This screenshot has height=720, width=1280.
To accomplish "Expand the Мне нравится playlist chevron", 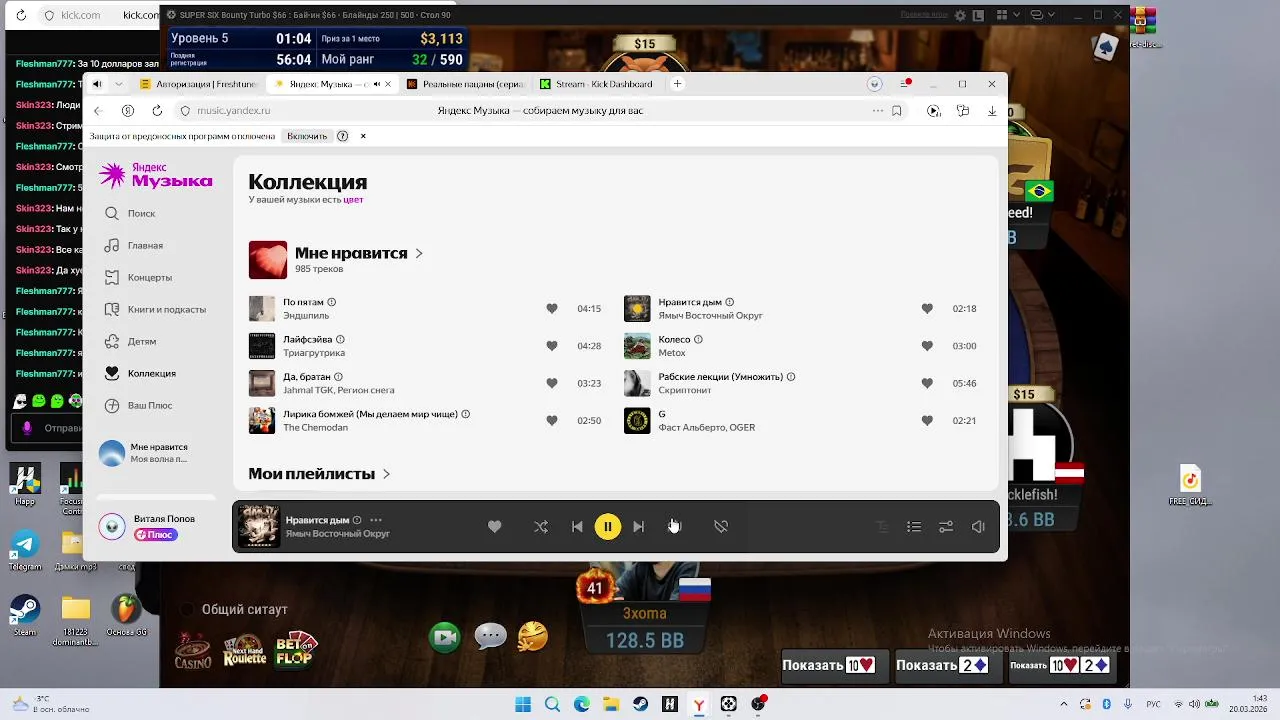I will tap(419, 254).
